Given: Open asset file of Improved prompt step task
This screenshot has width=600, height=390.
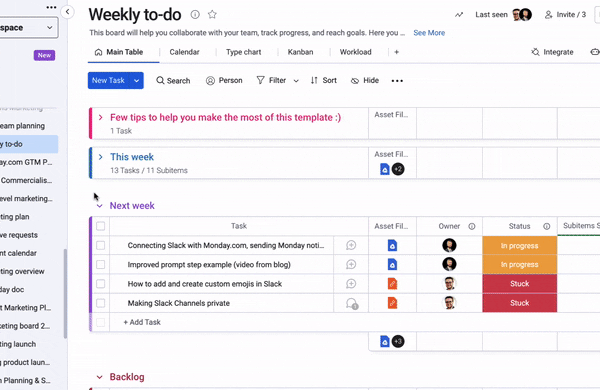Looking at the screenshot, I should click(392, 264).
